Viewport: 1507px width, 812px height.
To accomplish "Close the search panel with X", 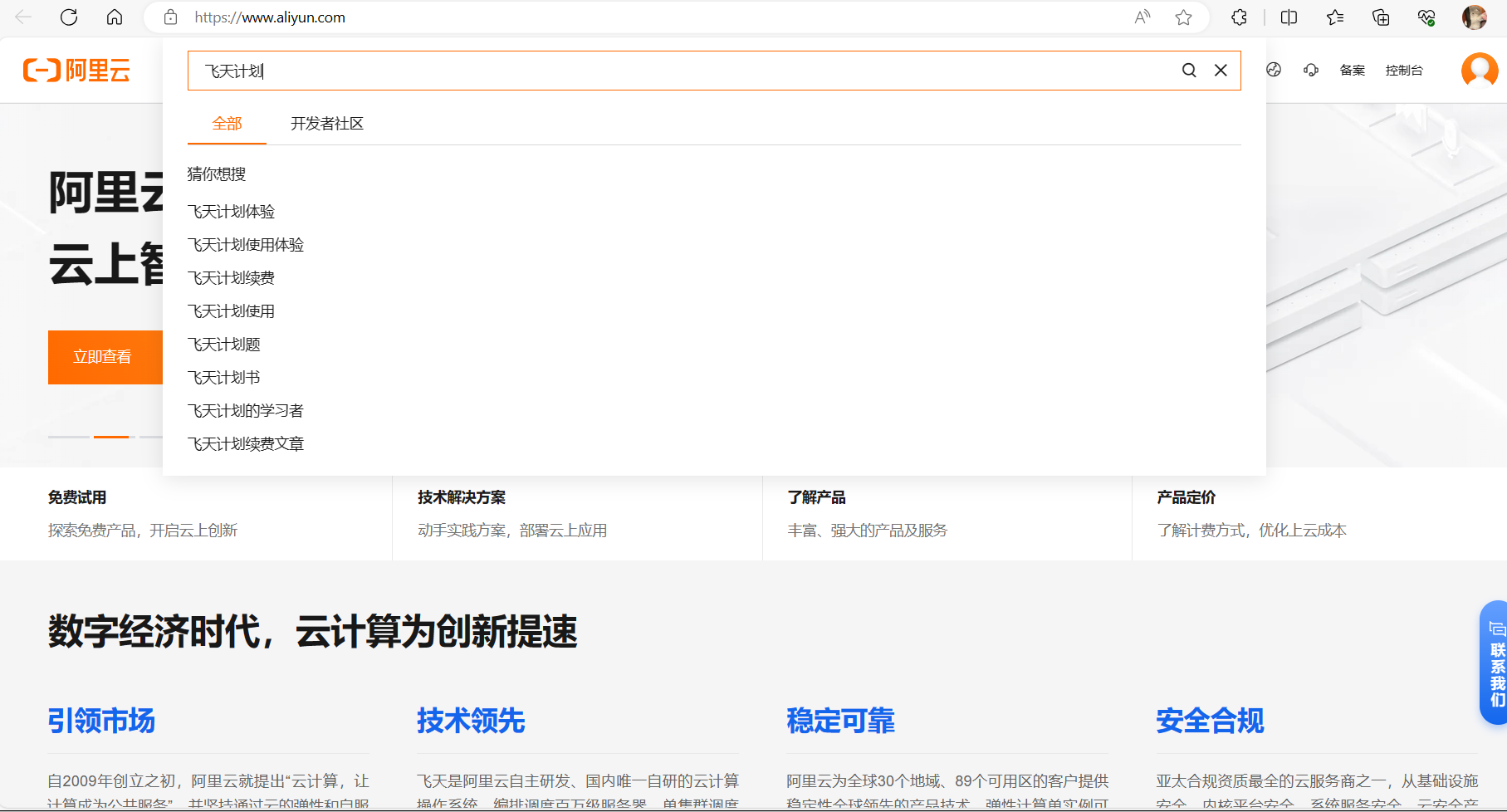I will pos(1221,71).
